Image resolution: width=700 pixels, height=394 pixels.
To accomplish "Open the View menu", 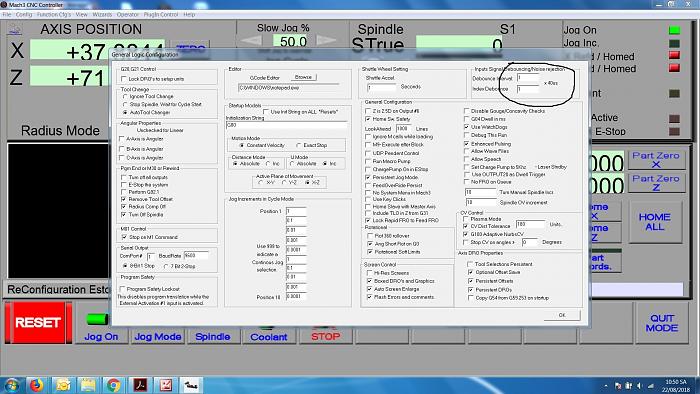I will coord(82,15).
